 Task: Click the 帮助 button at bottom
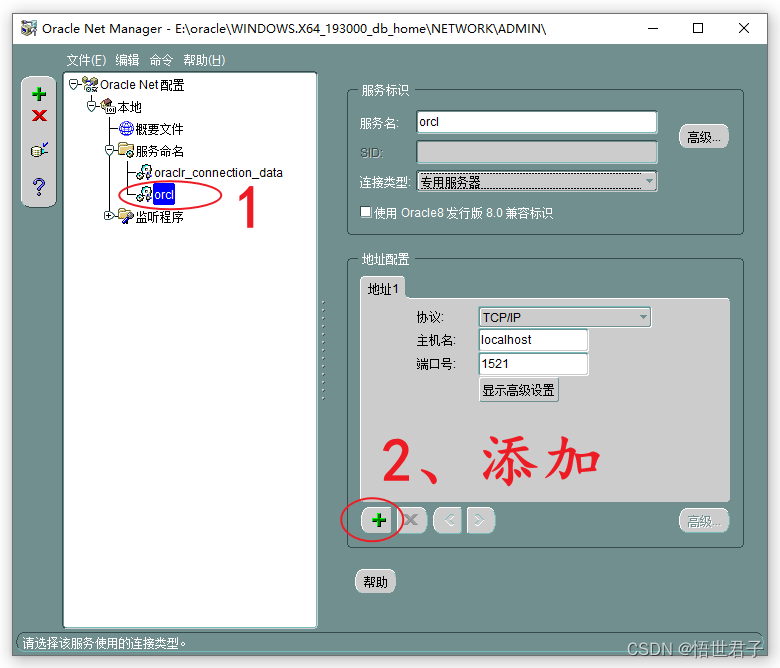pyautogui.click(x=376, y=581)
